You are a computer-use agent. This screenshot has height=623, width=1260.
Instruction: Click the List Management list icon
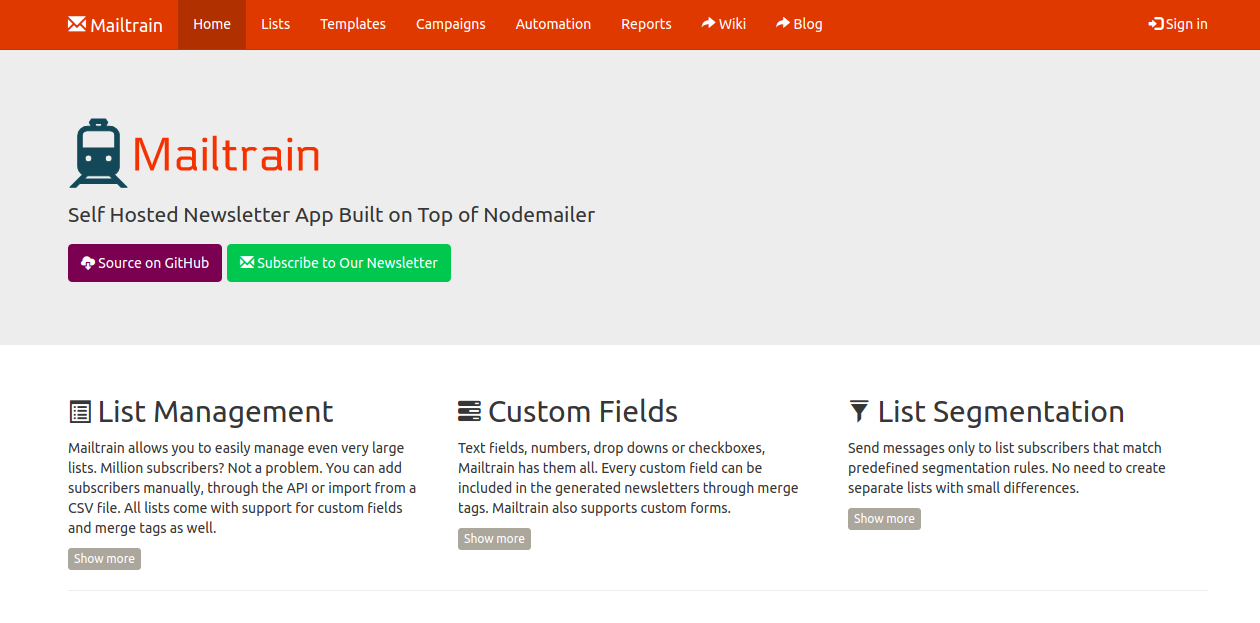coord(80,412)
